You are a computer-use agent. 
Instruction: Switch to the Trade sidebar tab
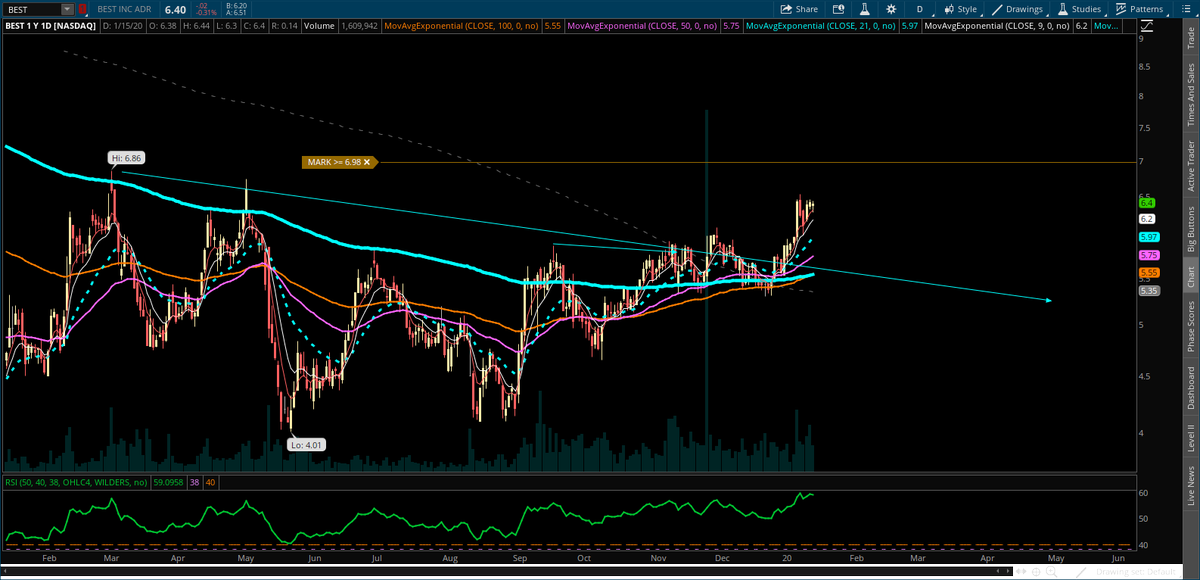(x=1190, y=39)
